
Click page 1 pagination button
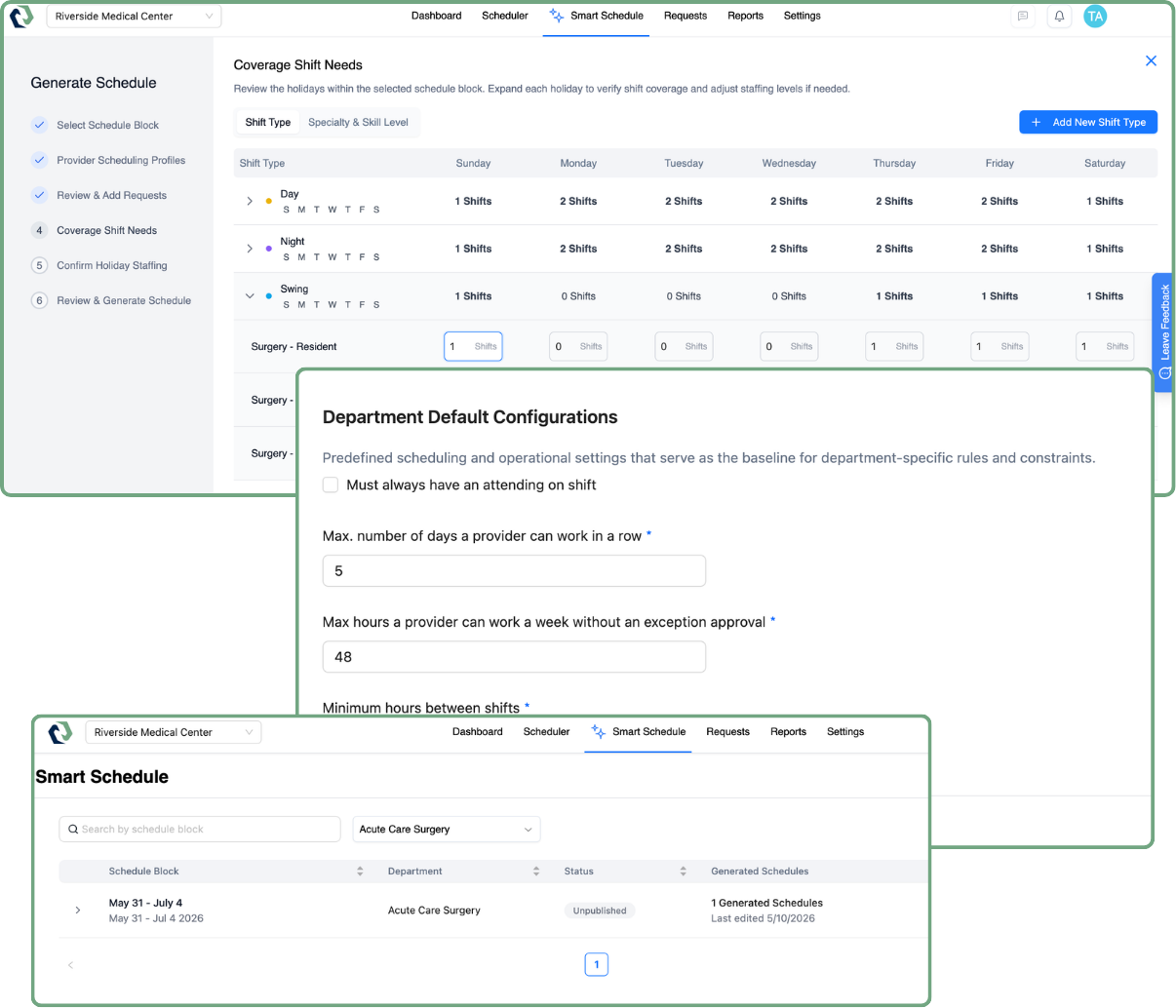point(597,965)
